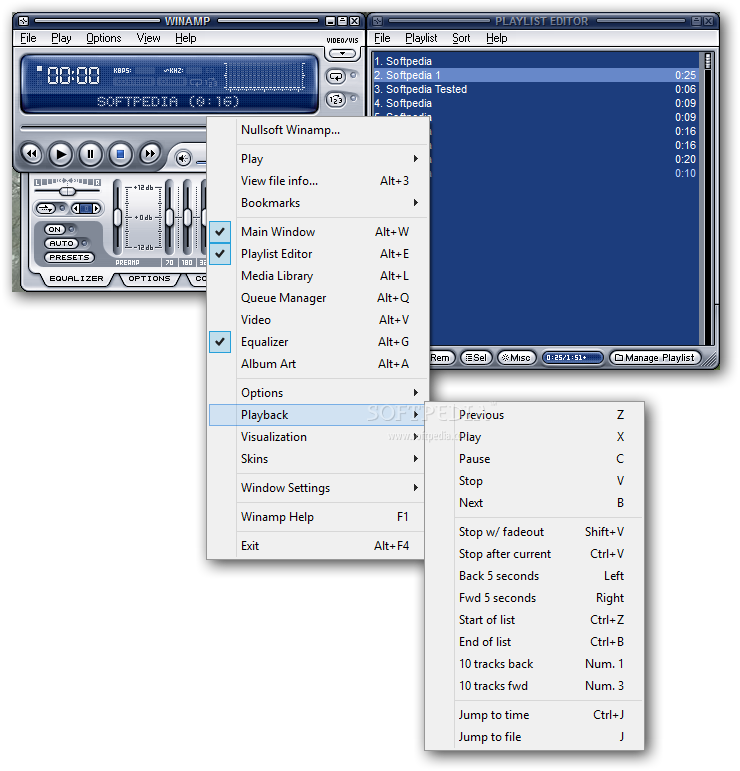
Task: Choose Stop after current
Action: (x=534, y=554)
